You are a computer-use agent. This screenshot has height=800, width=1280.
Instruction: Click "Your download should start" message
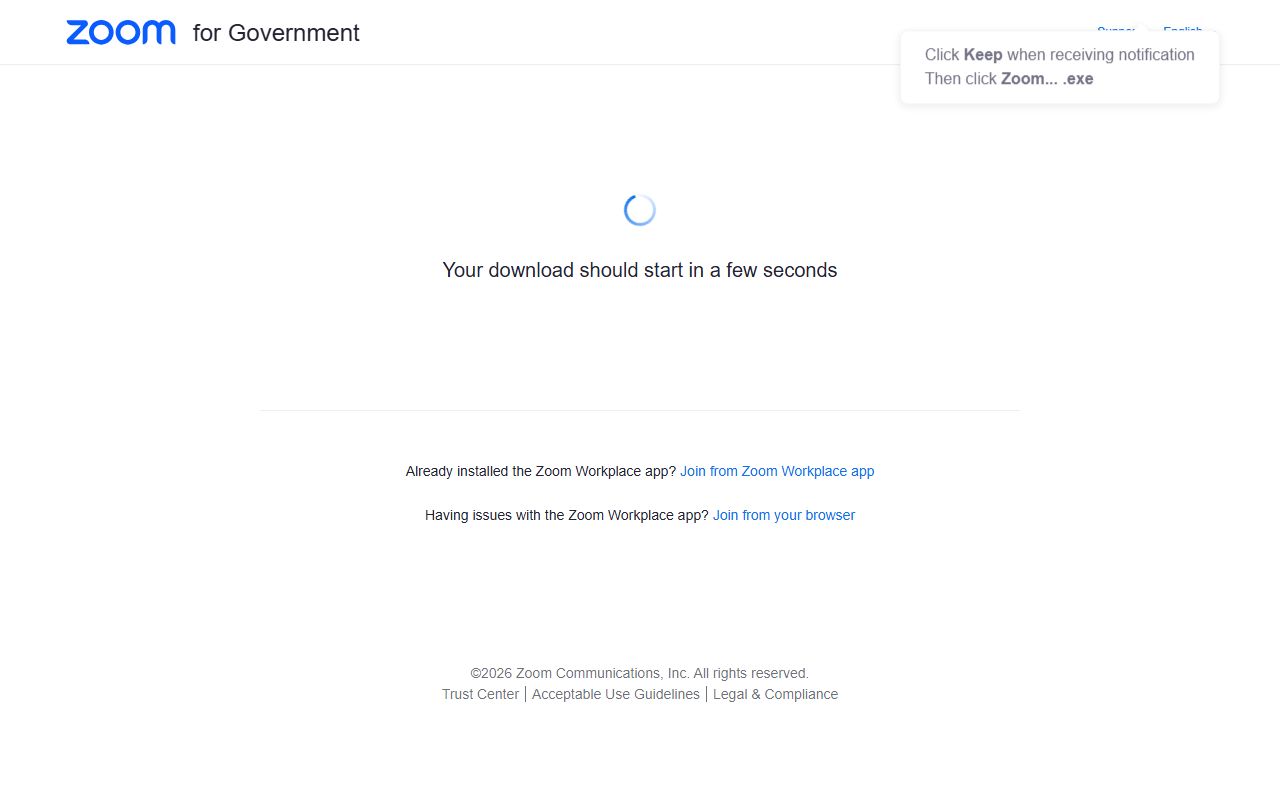pos(640,270)
